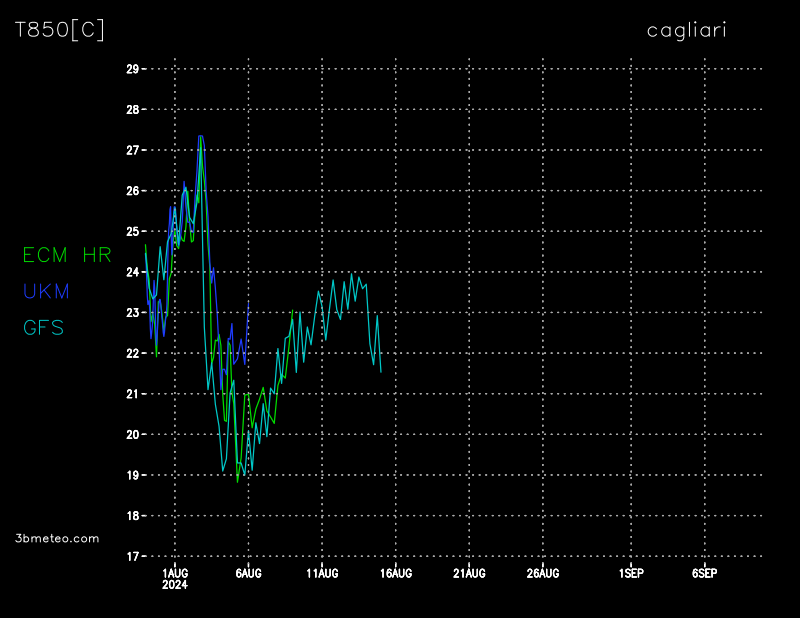Select the ECM HR legend entry

coord(67,255)
